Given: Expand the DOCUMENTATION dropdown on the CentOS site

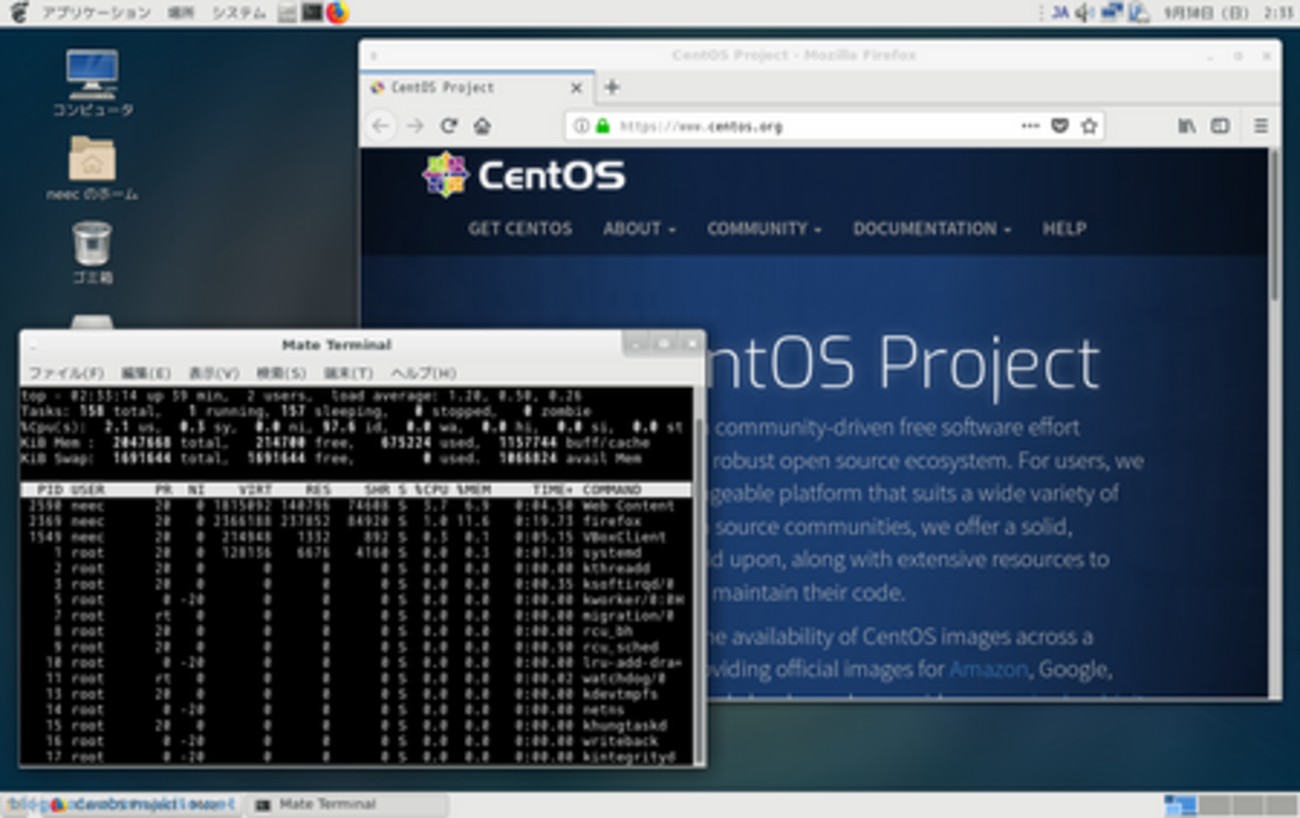Looking at the screenshot, I should [x=932, y=229].
